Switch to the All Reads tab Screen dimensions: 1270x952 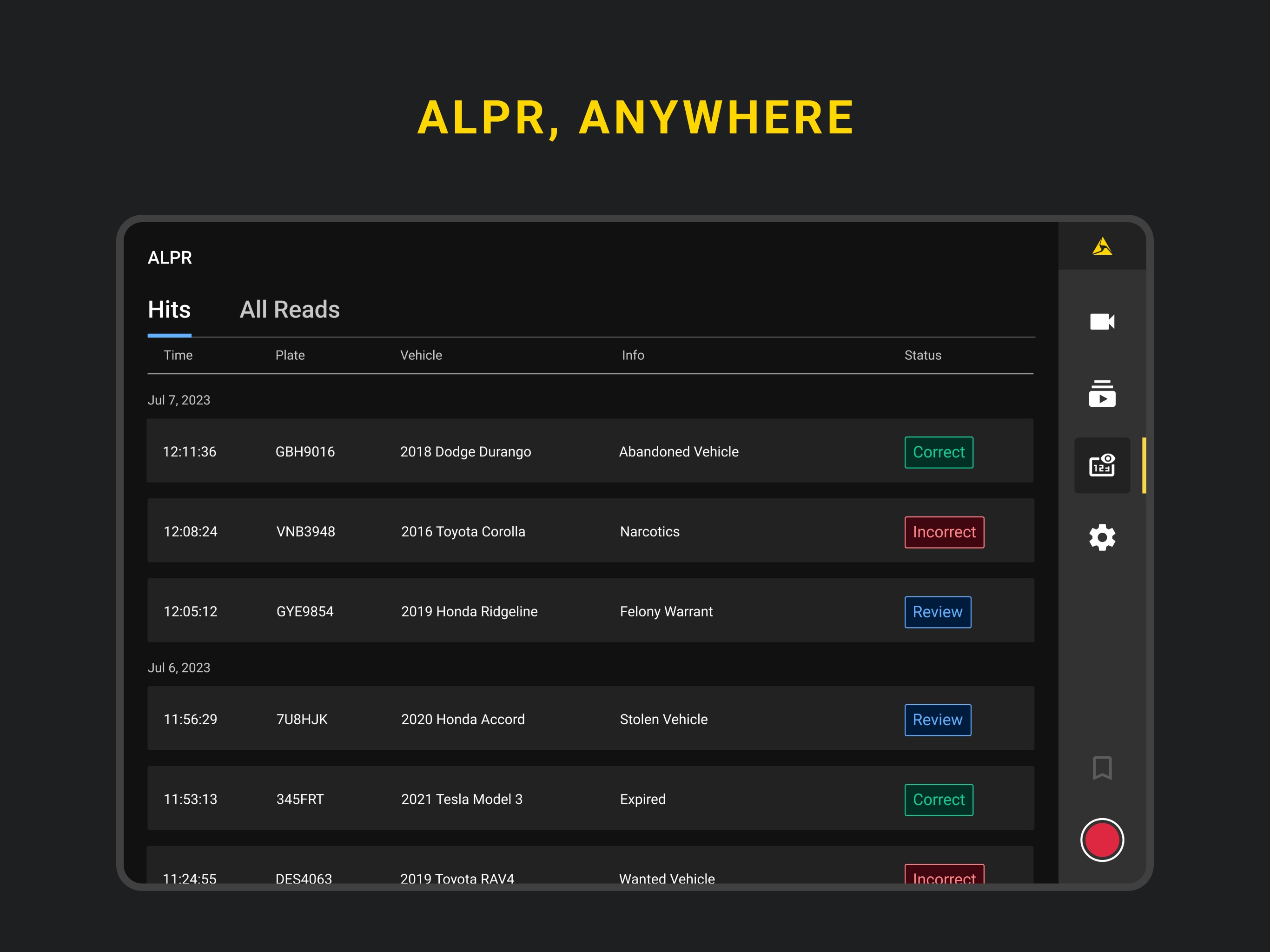[289, 310]
